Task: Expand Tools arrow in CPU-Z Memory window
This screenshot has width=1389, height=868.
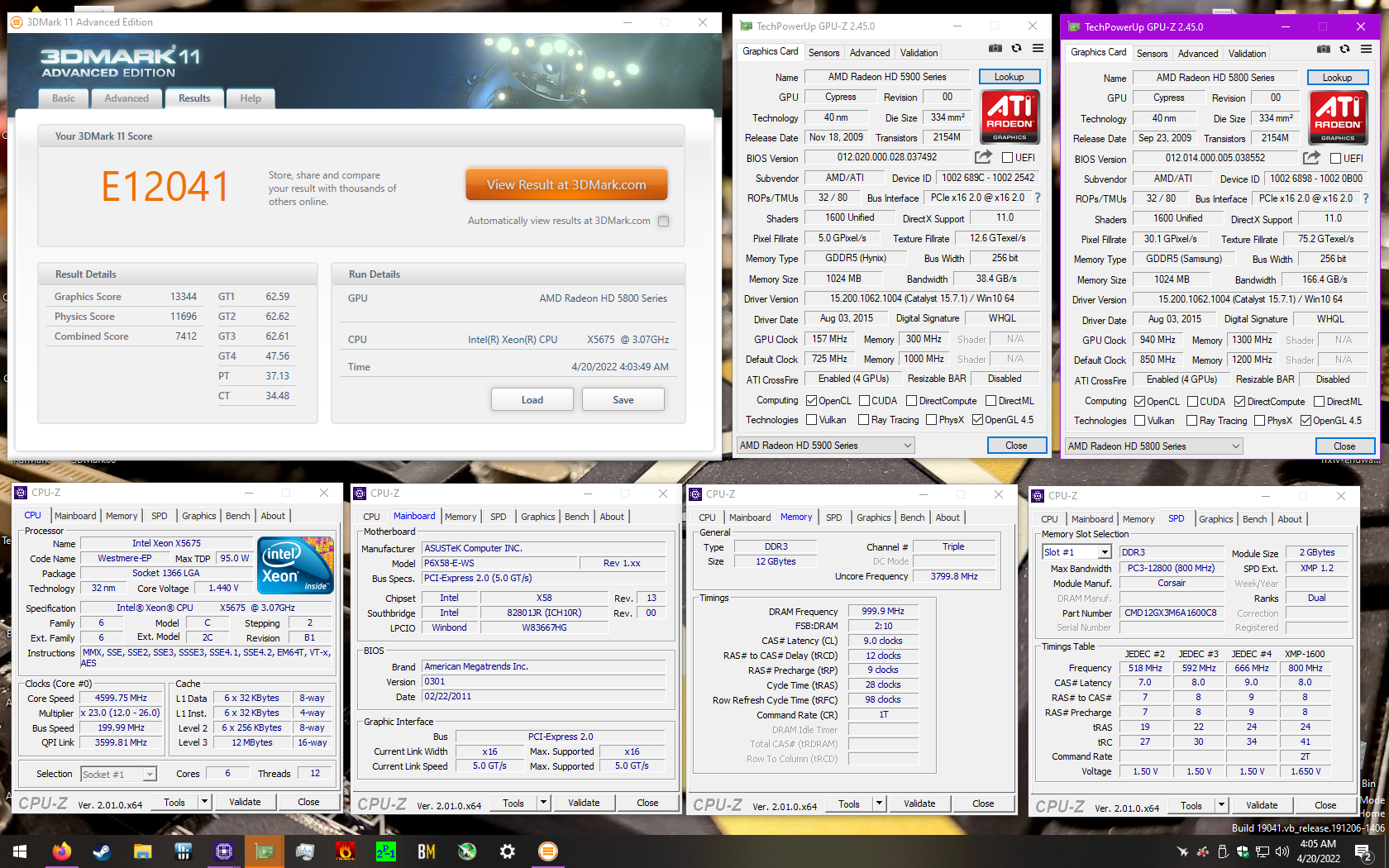Action: pos(879,804)
